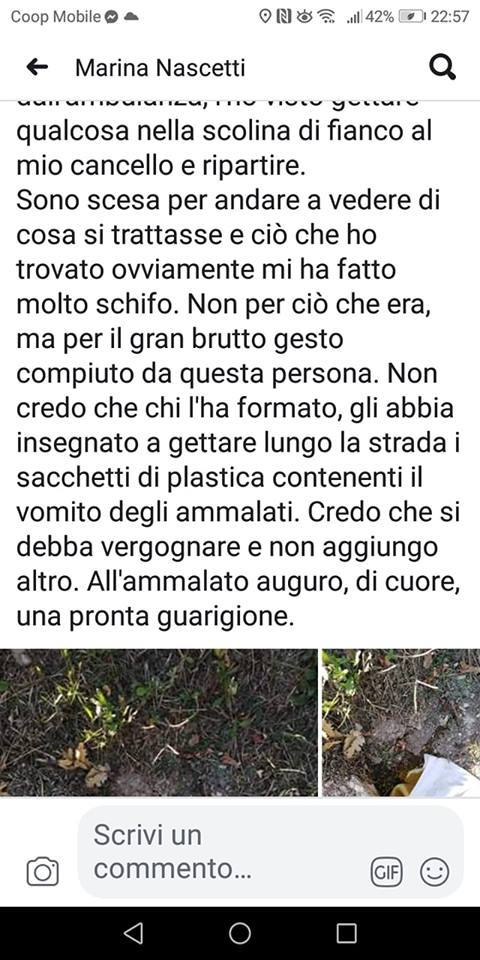Tap the 22:57 clock in status bar
This screenshot has height=960, width=480.
pyautogui.click(x=449, y=17)
